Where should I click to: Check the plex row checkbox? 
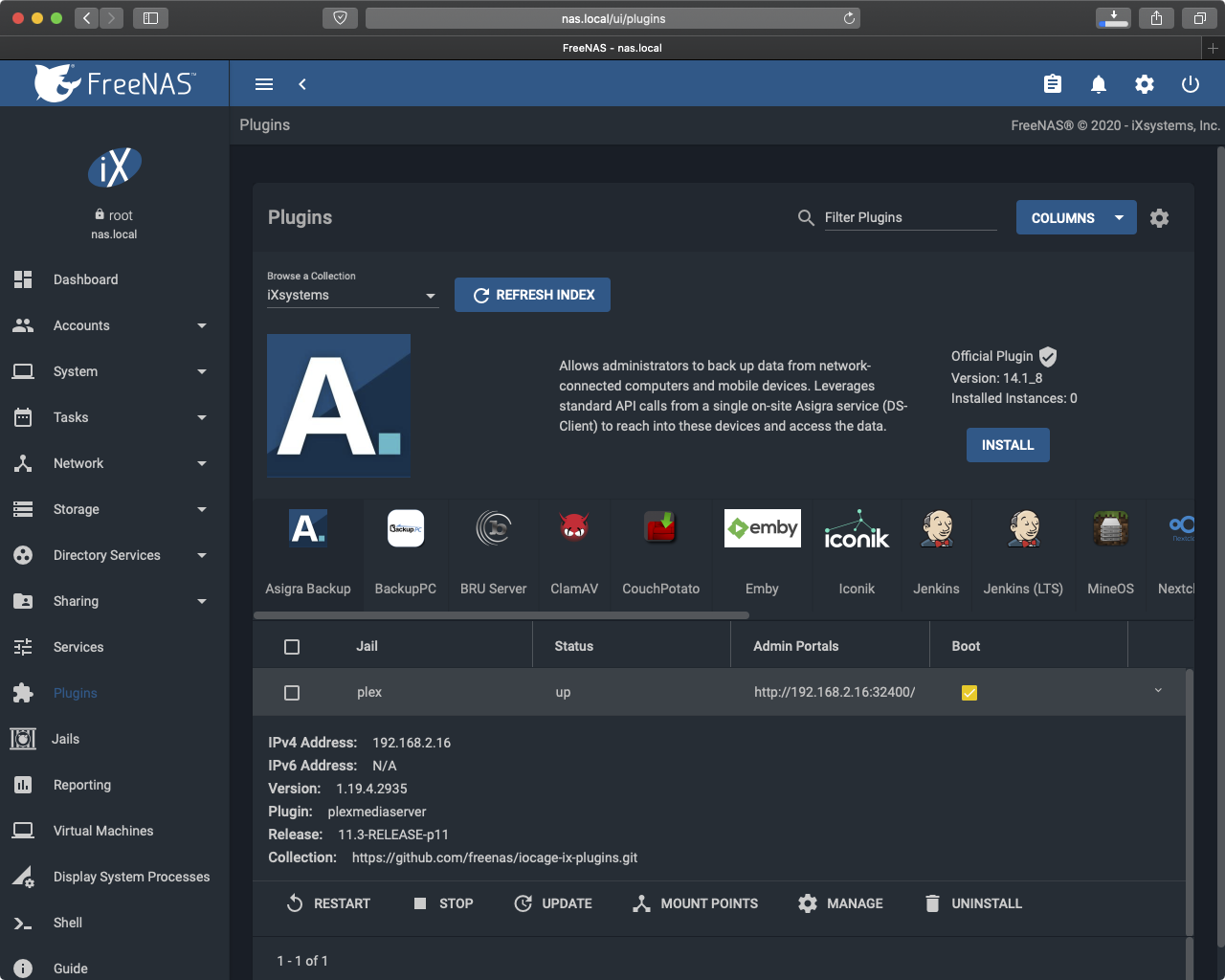pos(292,693)
